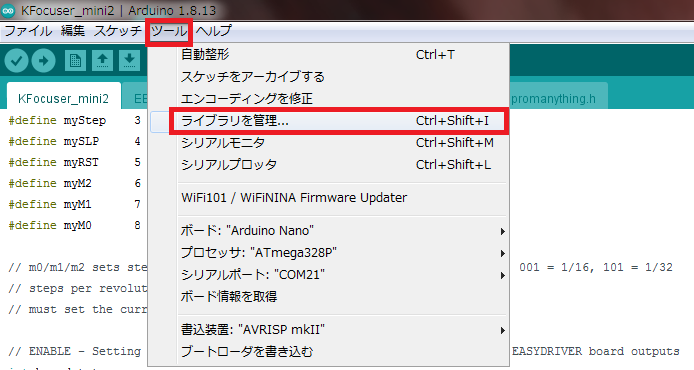Switch to the KFocuser_mini2 tab
This screenshot has width=694, height=370.
point(63,98)
